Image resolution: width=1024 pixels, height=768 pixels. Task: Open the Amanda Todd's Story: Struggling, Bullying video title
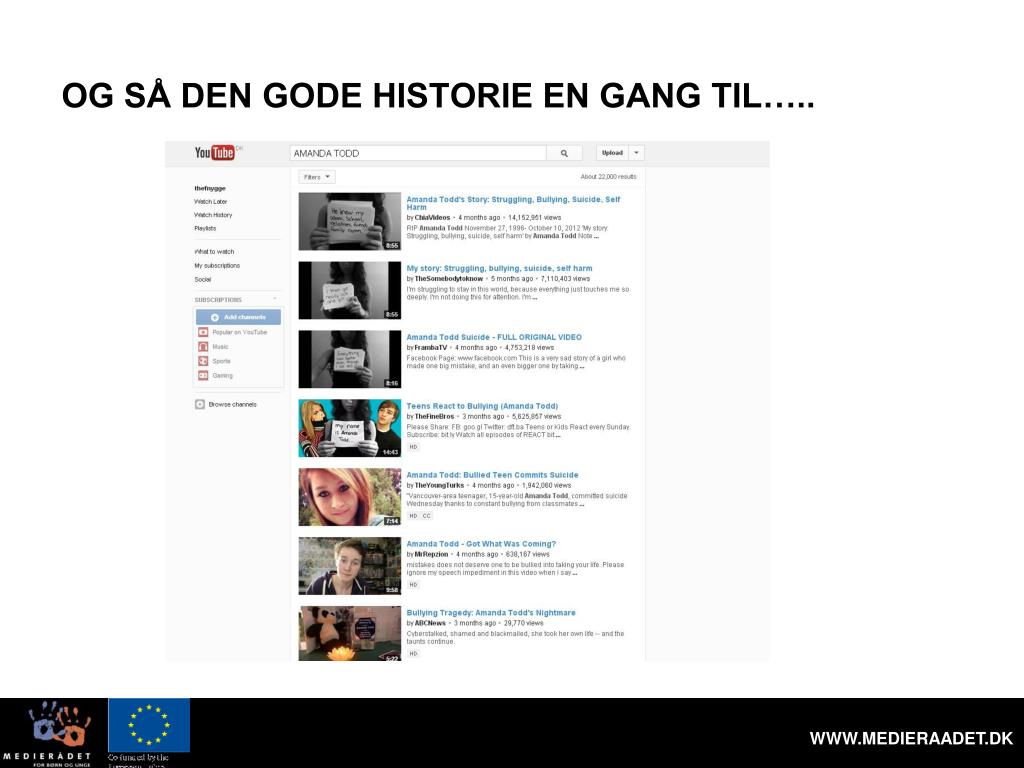513,203
